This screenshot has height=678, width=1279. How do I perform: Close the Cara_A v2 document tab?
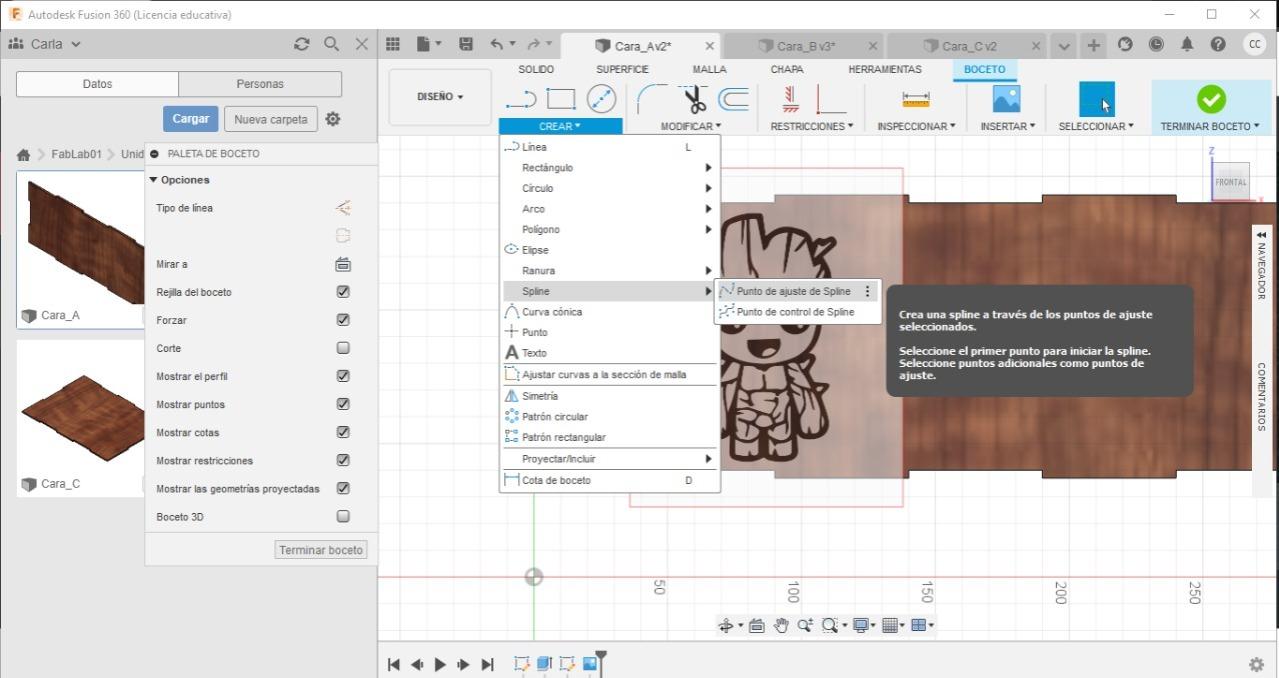coord(710,46)
